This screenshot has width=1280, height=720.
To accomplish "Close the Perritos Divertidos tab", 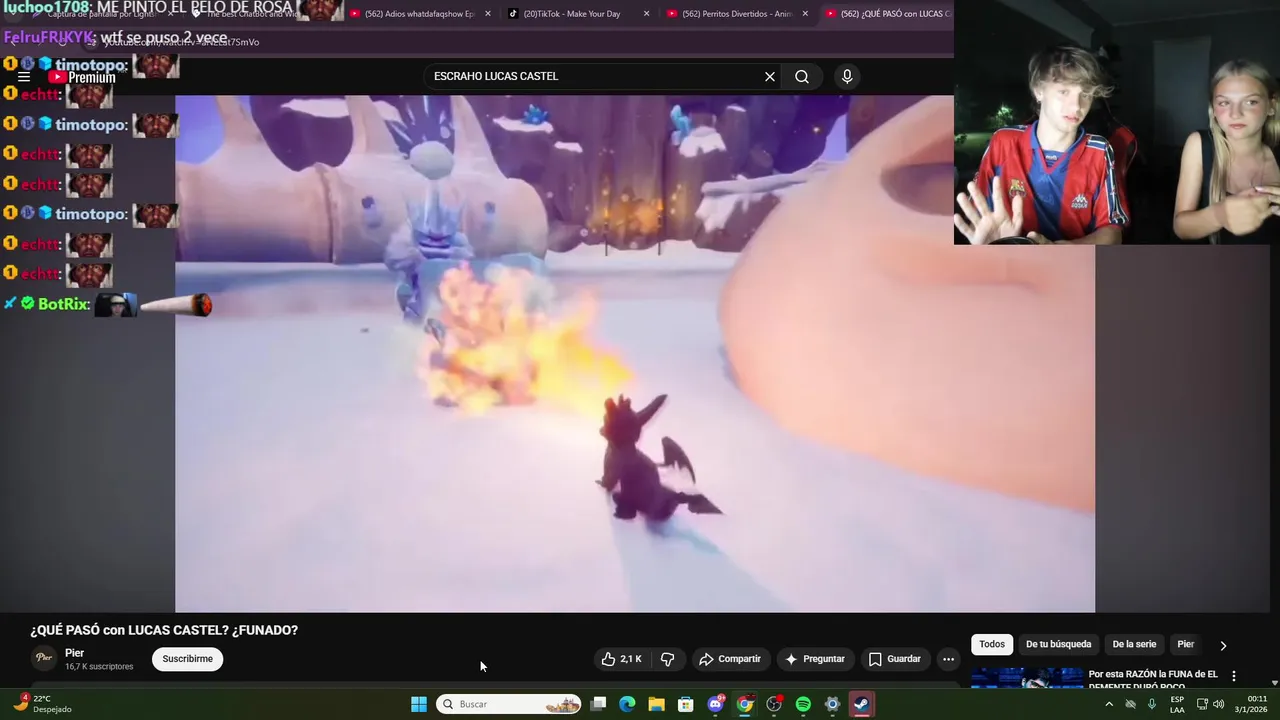I will tap(805, 14).
